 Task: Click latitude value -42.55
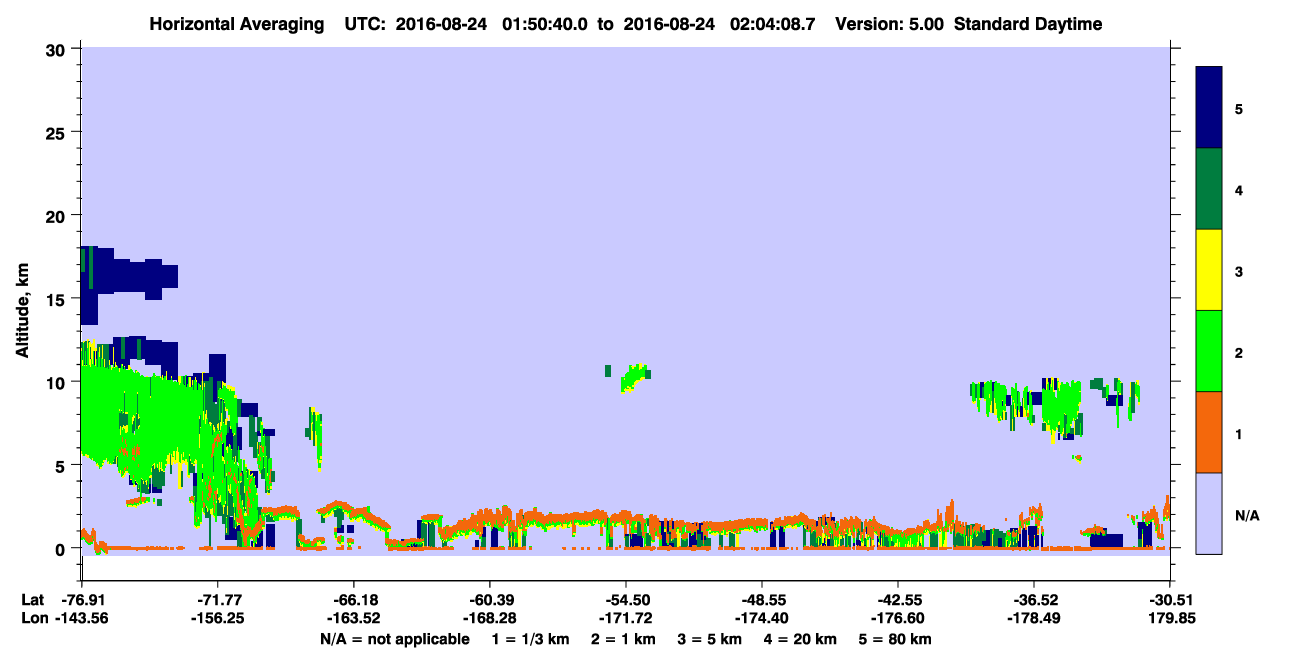[x=898, y=600]
